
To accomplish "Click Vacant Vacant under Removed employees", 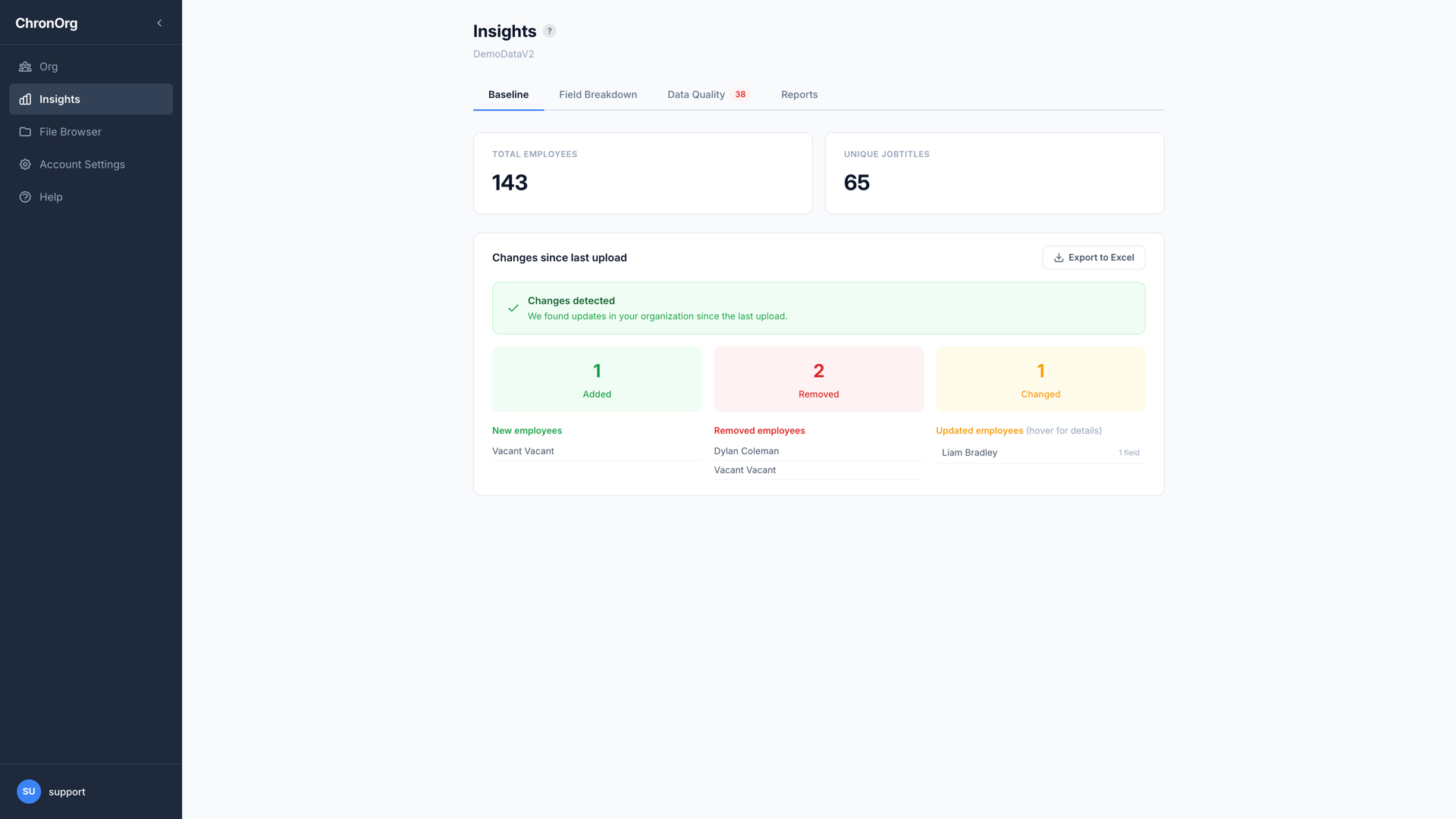I will [x=745, y=470].
